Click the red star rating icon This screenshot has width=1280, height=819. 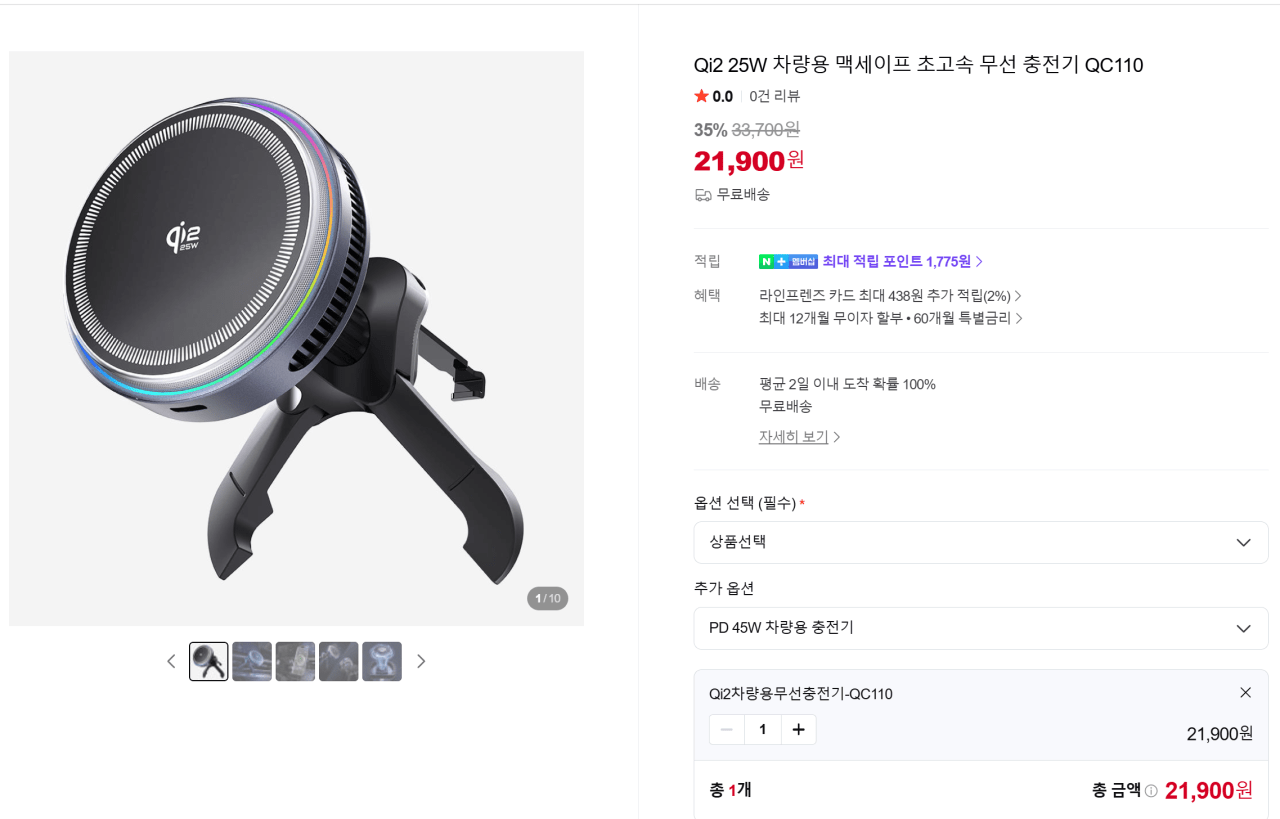(x=702, y=96)
